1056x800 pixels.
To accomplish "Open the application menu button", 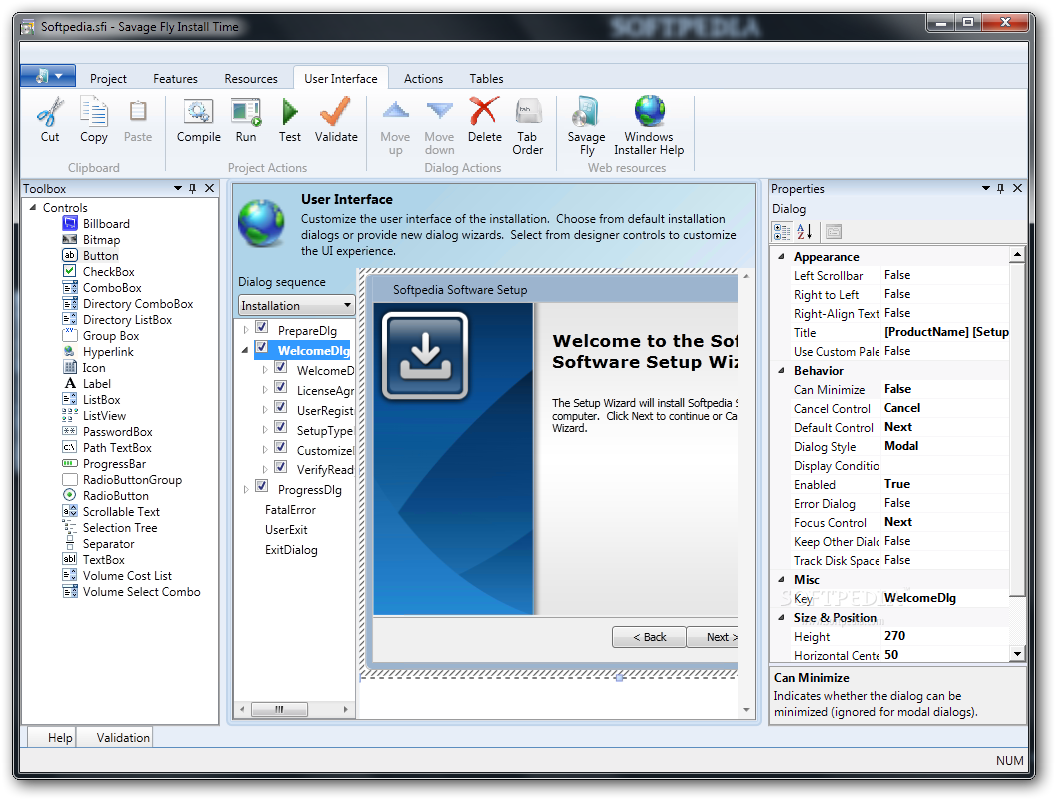I will (x=48, y=76).
